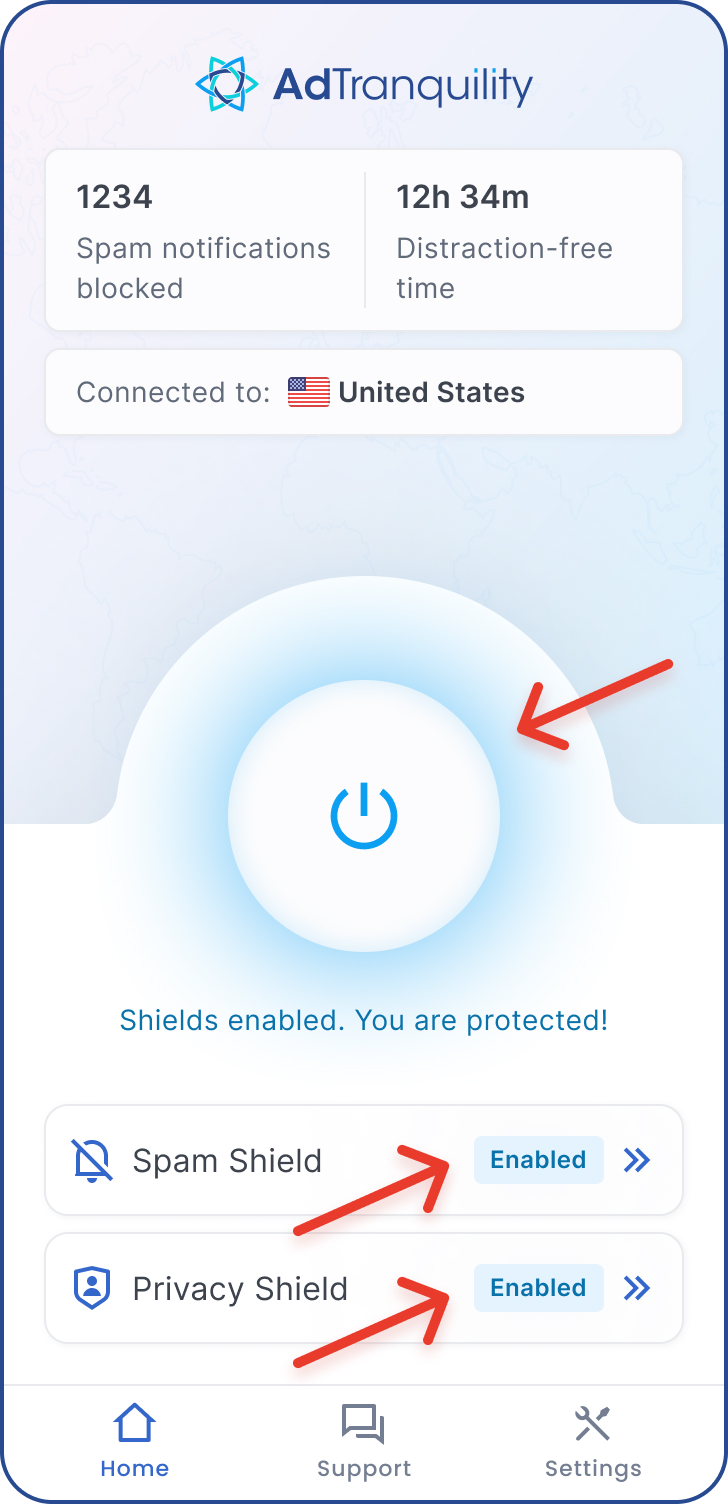The width and height of the screenshot is (728, 1504).
Task: Open the Spam Shield row label
Action: [227, 1161]
